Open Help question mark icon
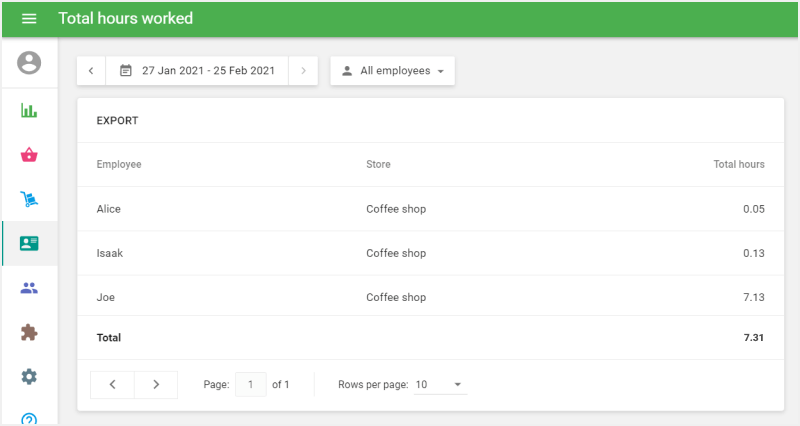Screen dimensions: 800x426 [x=29, y=419]
